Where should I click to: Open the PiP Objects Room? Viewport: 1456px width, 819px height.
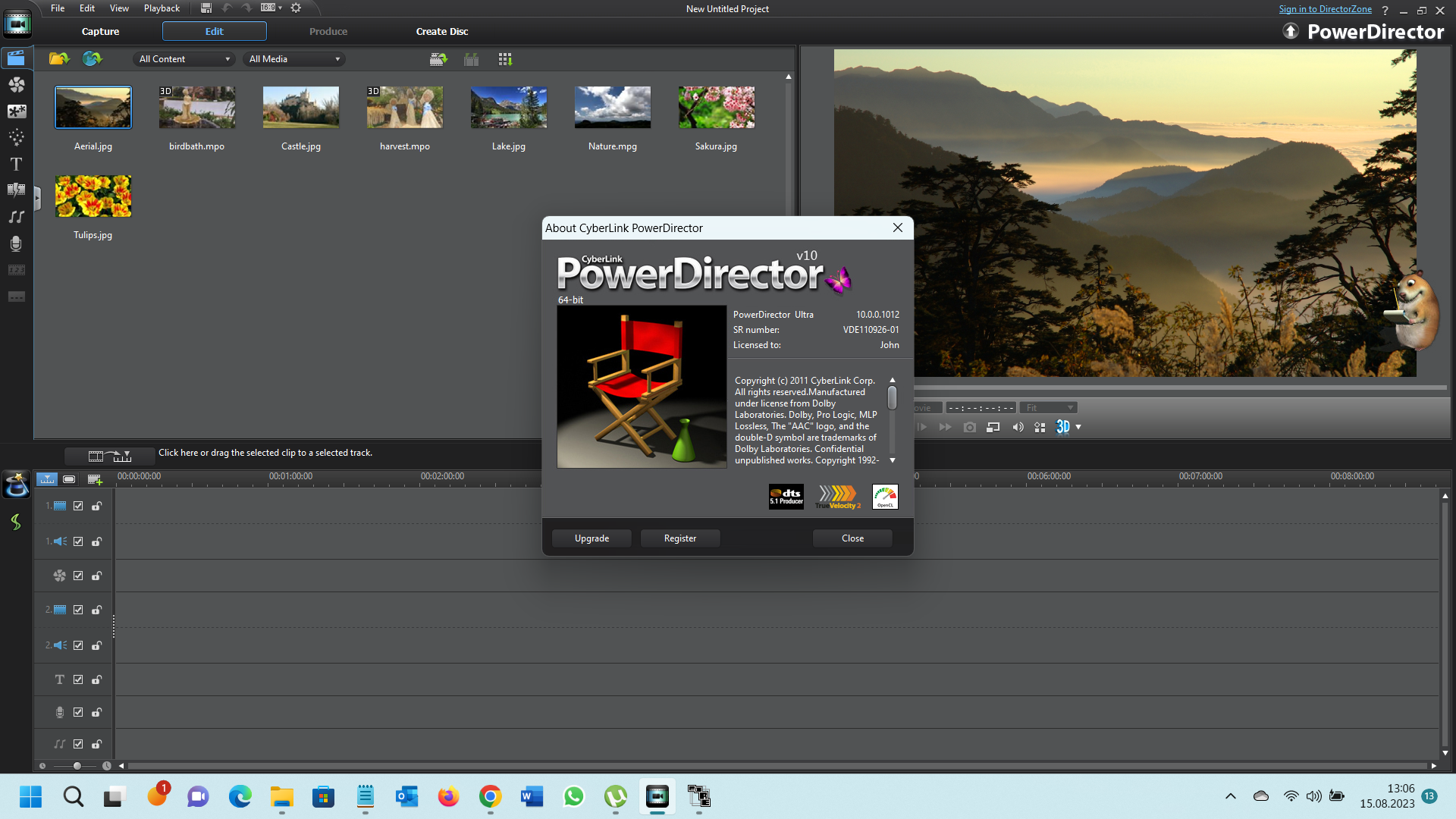[x=16, y=111]
